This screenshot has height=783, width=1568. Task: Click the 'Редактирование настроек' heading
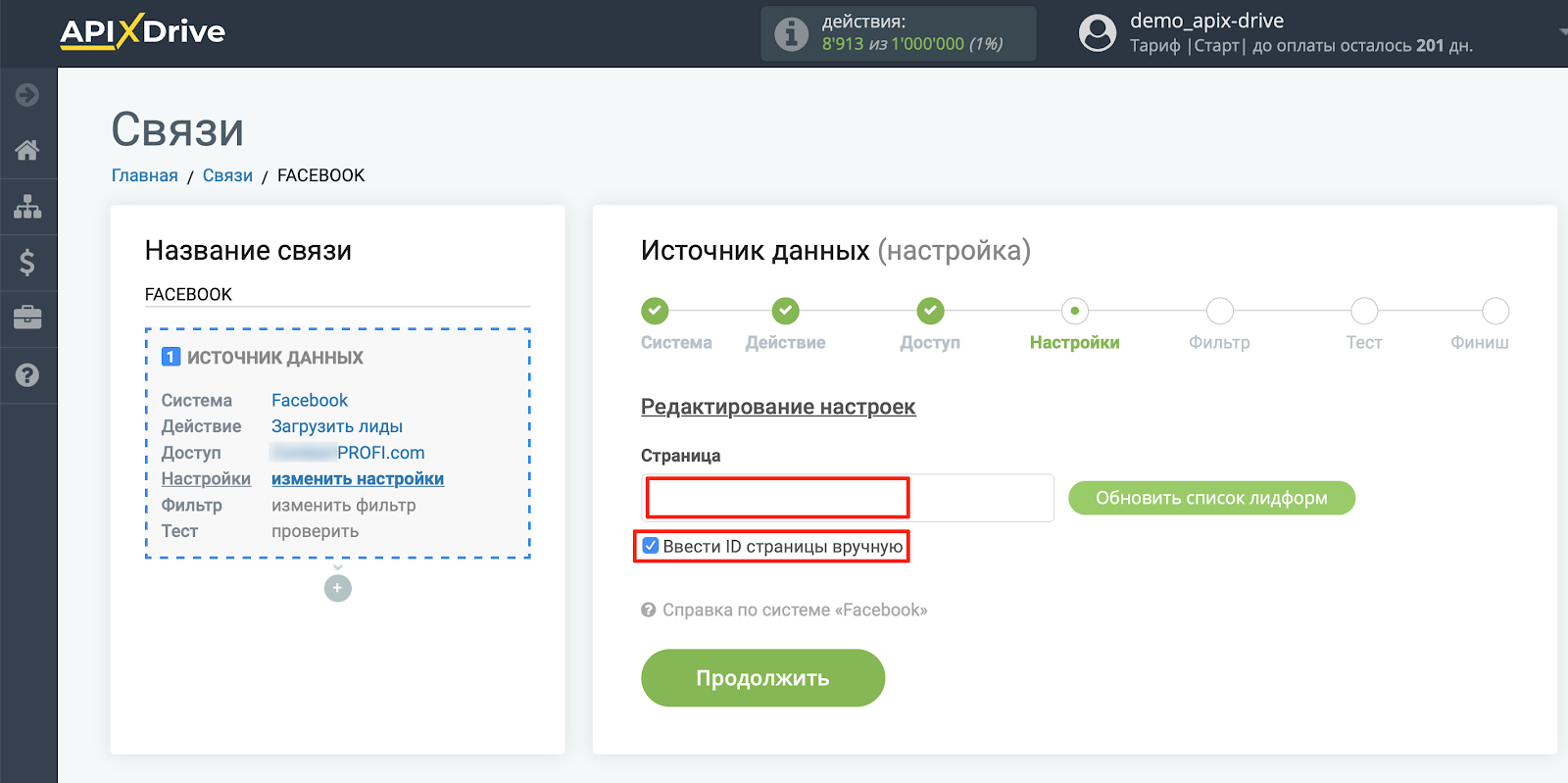pos(778,407)
